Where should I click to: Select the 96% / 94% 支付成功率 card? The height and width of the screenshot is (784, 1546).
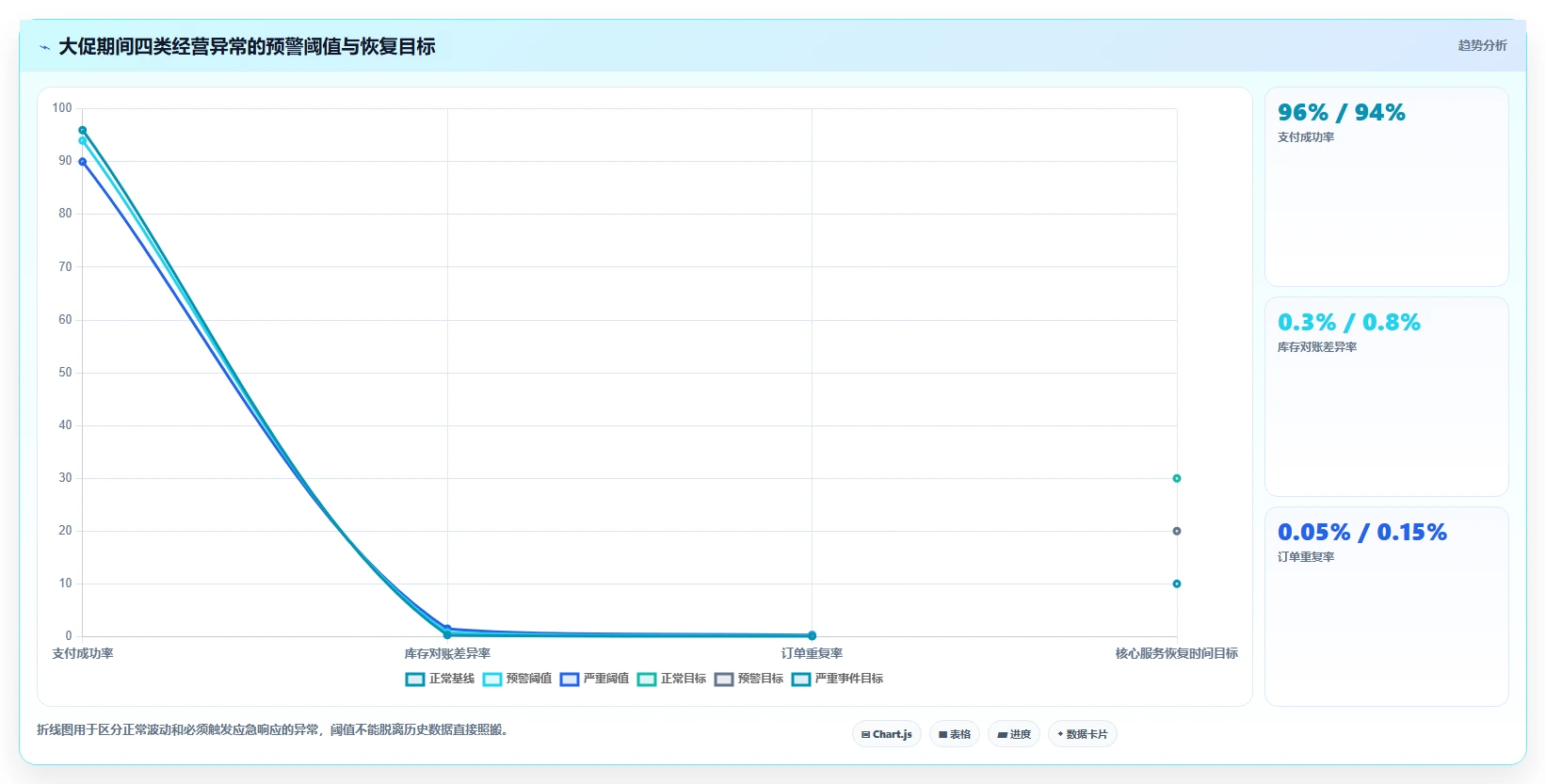[1386, 186]
